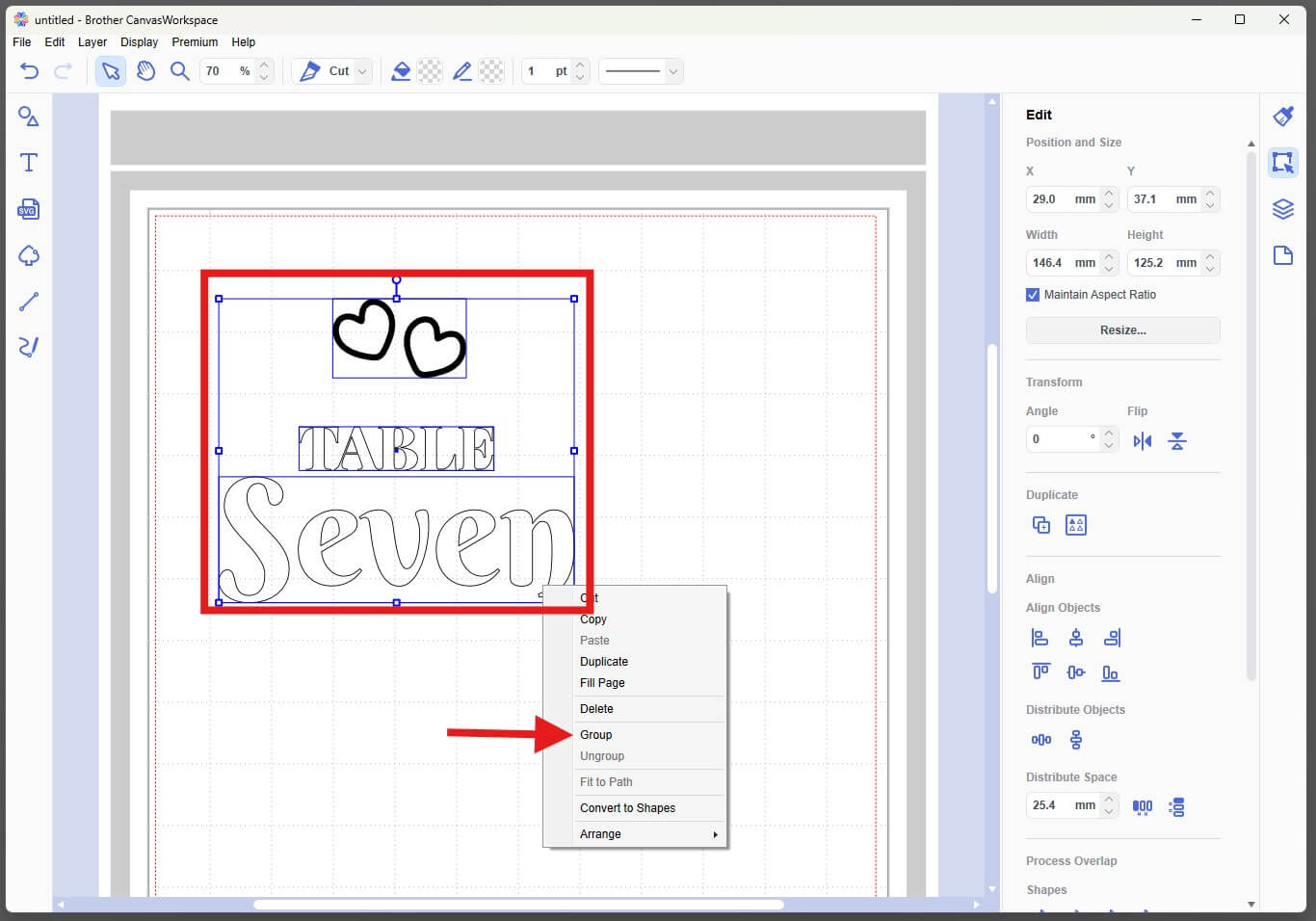Click the Edit panel vertical scrollbar
The width and height of the screenshot is (1316, 921).
pos(1251,414)
